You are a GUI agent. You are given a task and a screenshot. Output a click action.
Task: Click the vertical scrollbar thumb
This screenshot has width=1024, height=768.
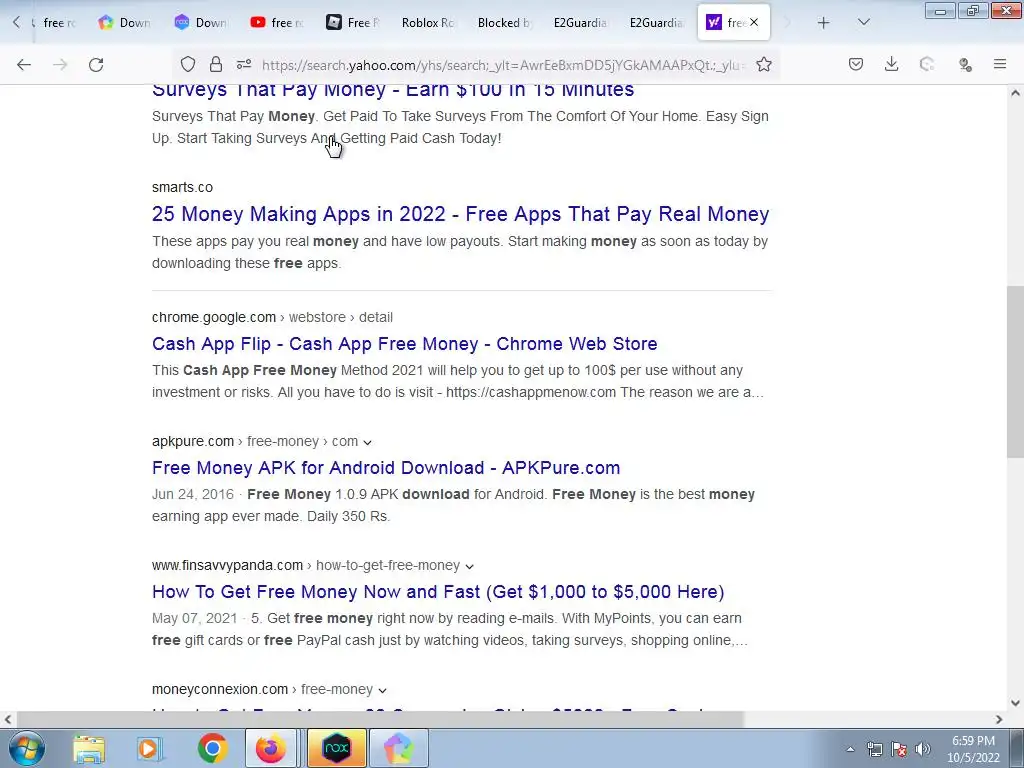click(x=1015, y=371)
